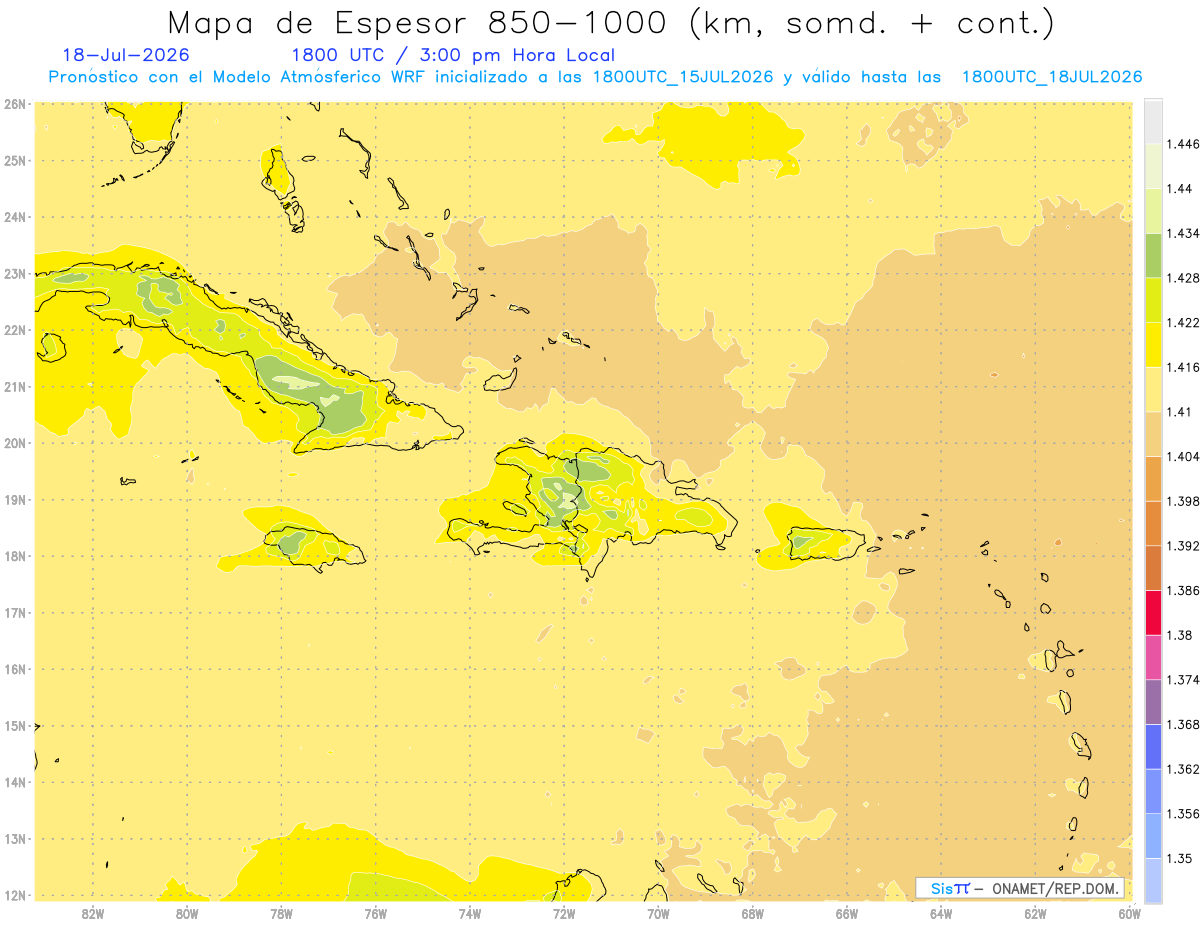This screenshot has height=927, width=1200.
Task: Select the red colorbar swatch between 1.38 and 1.386
Action: 1154,613
